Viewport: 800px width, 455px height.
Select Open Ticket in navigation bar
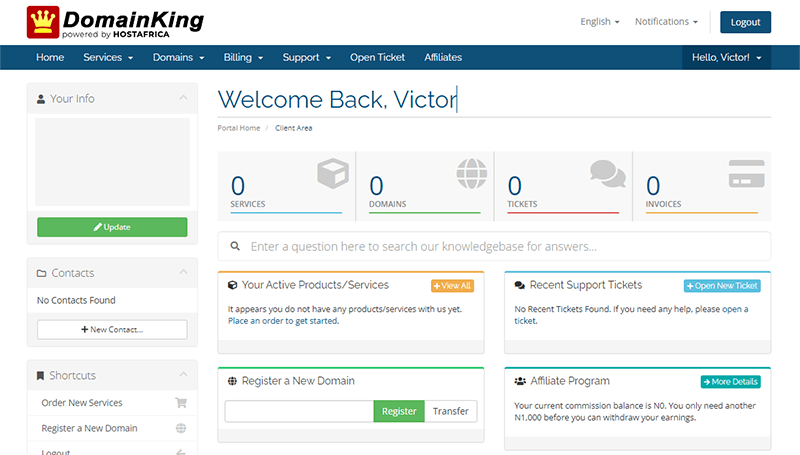[x=378, y=57]
